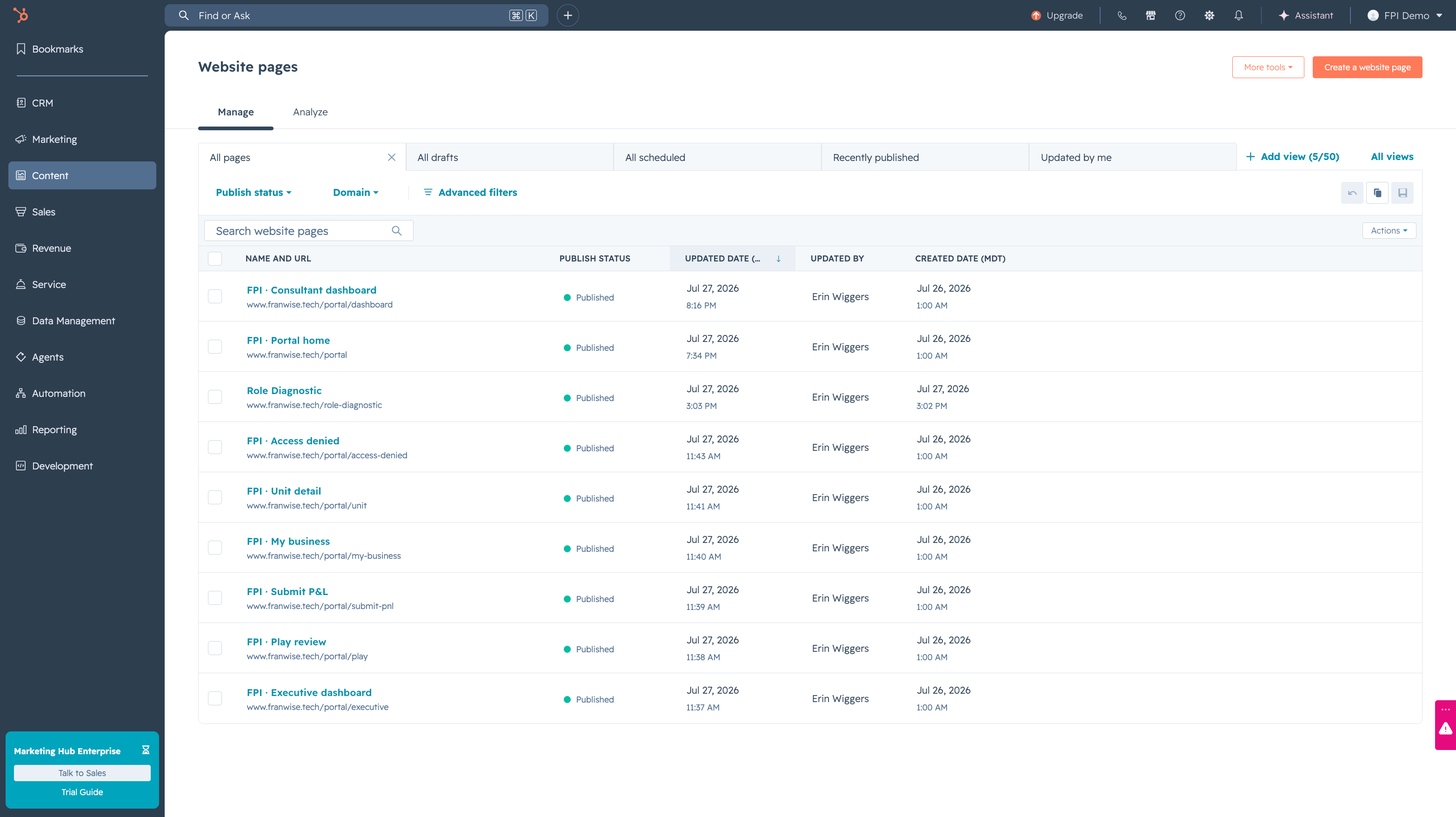Sort by Updated Date column header
This screenshot has height=817, width=1456.
732,259
